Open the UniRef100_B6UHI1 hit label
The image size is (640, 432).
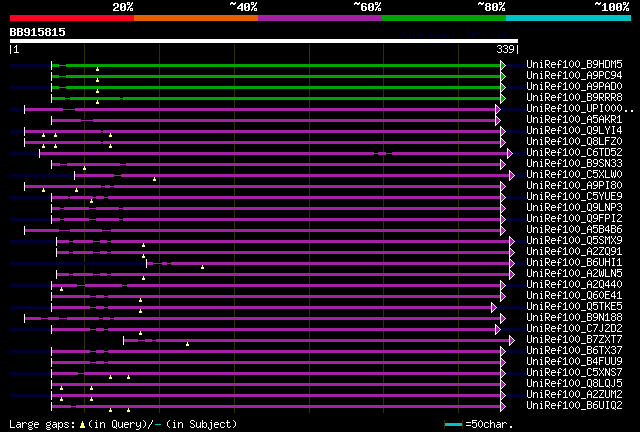pyautogui.click(x=574, y=263)
